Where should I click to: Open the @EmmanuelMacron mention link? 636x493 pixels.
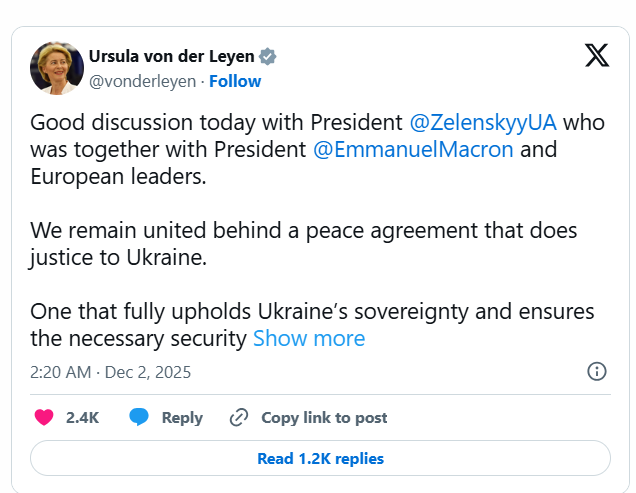(413, 150)
